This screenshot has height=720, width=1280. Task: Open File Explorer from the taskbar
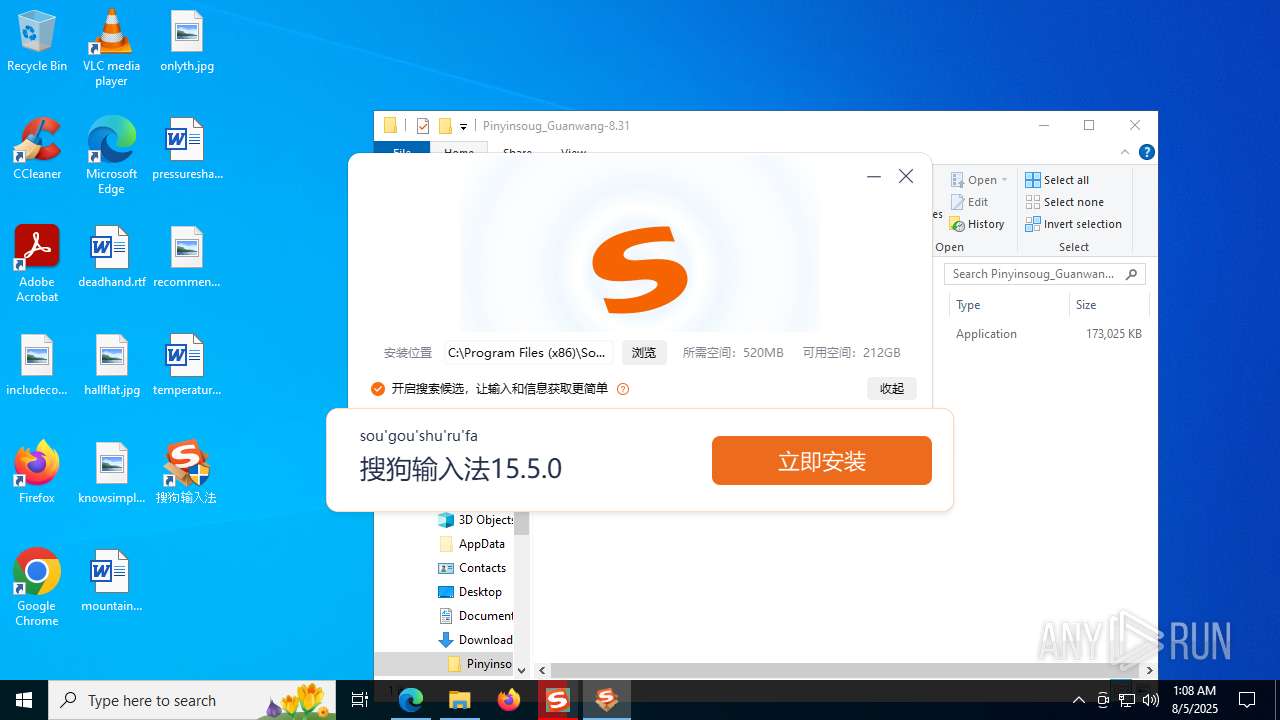coord(459,700)
